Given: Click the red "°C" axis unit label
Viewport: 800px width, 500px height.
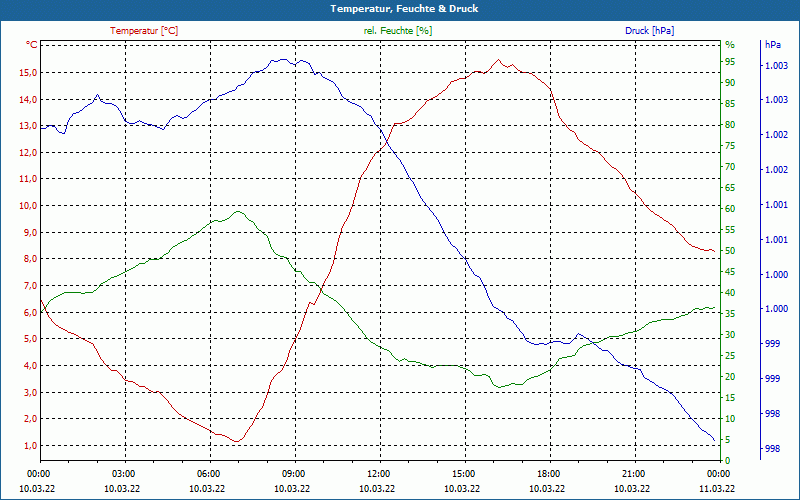Looking at the screenshot, I should tap(32, 45).
